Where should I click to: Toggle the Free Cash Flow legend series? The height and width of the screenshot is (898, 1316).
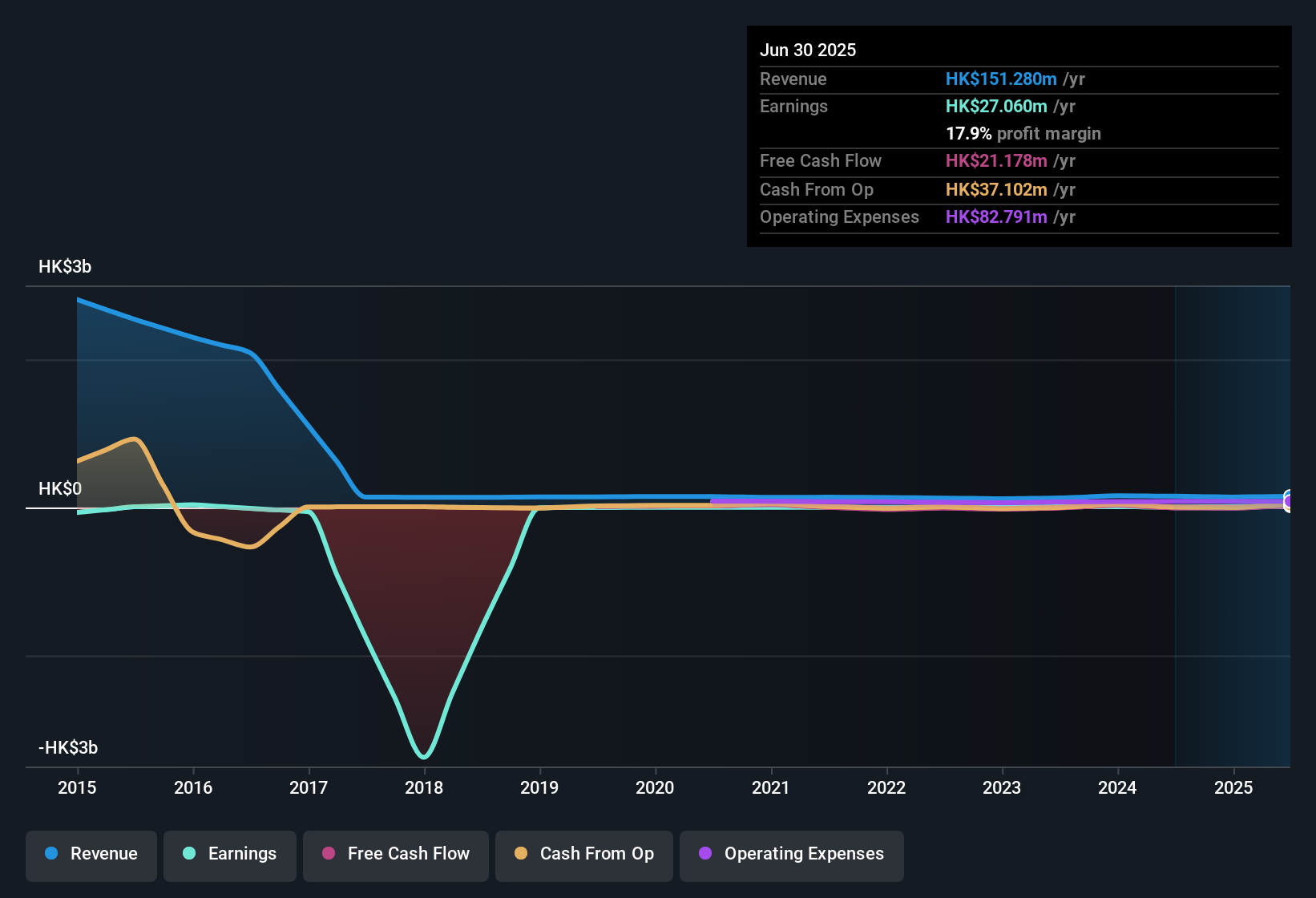(396, 854)
